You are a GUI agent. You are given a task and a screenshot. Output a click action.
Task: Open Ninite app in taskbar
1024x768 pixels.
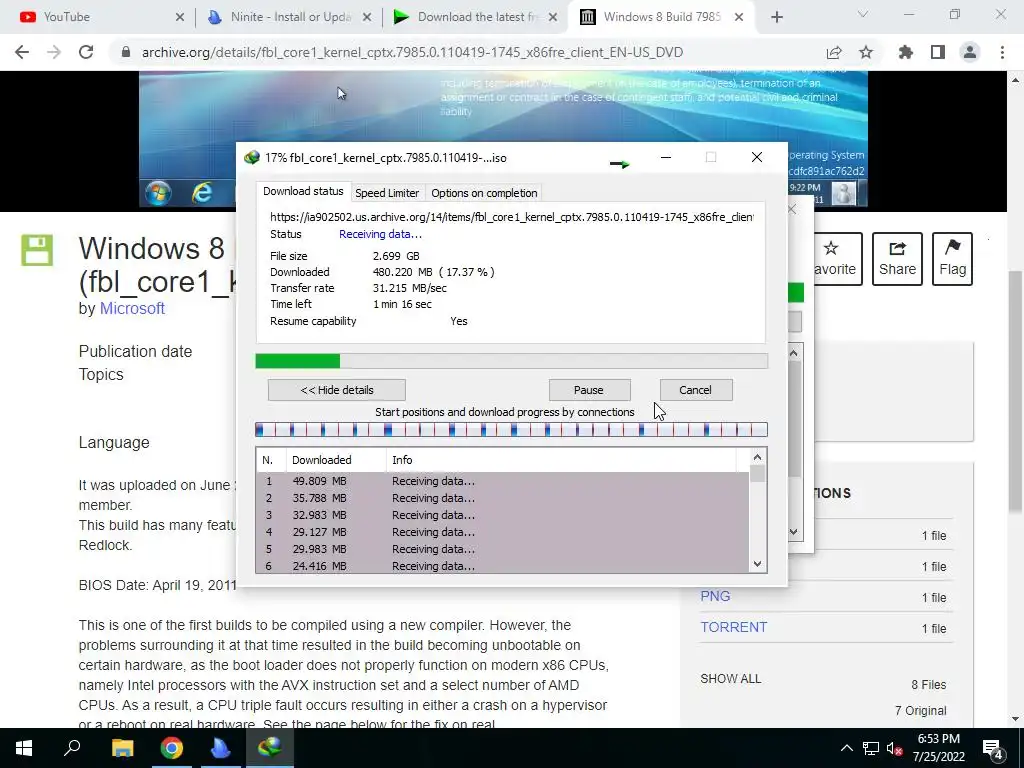[221, 748]
